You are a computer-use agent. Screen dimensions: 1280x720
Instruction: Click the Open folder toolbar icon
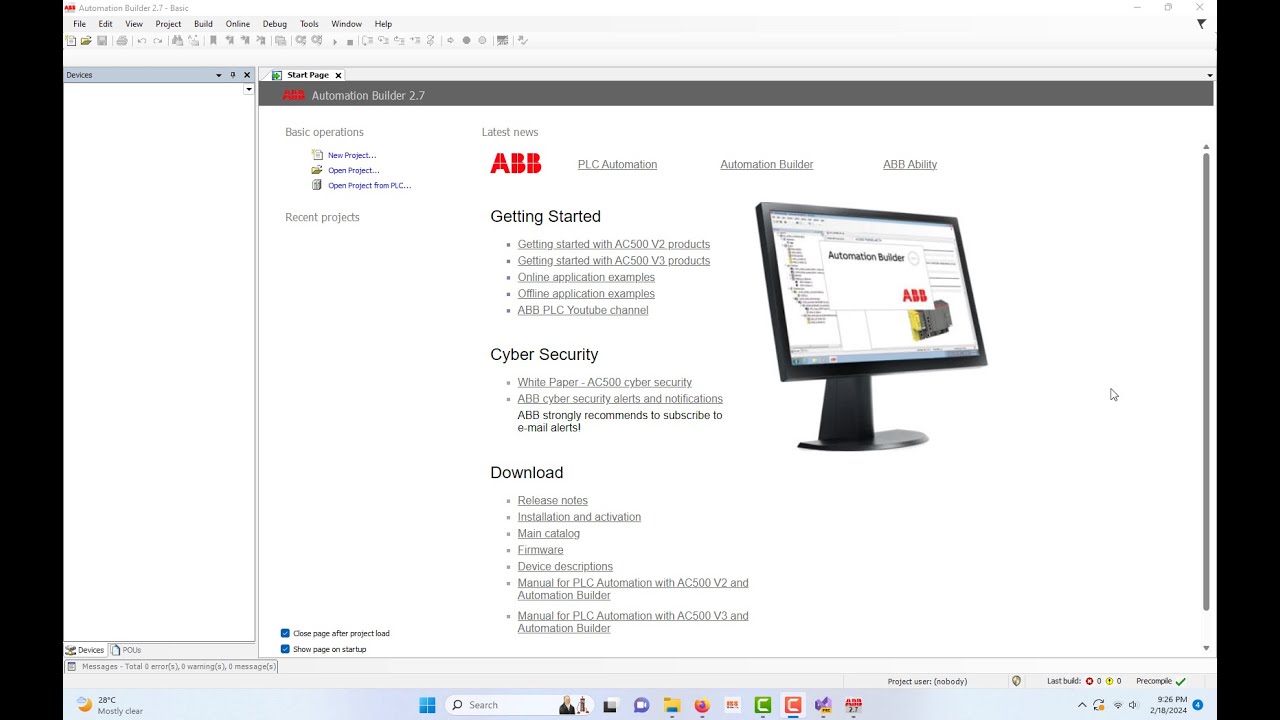coord(86,41)
